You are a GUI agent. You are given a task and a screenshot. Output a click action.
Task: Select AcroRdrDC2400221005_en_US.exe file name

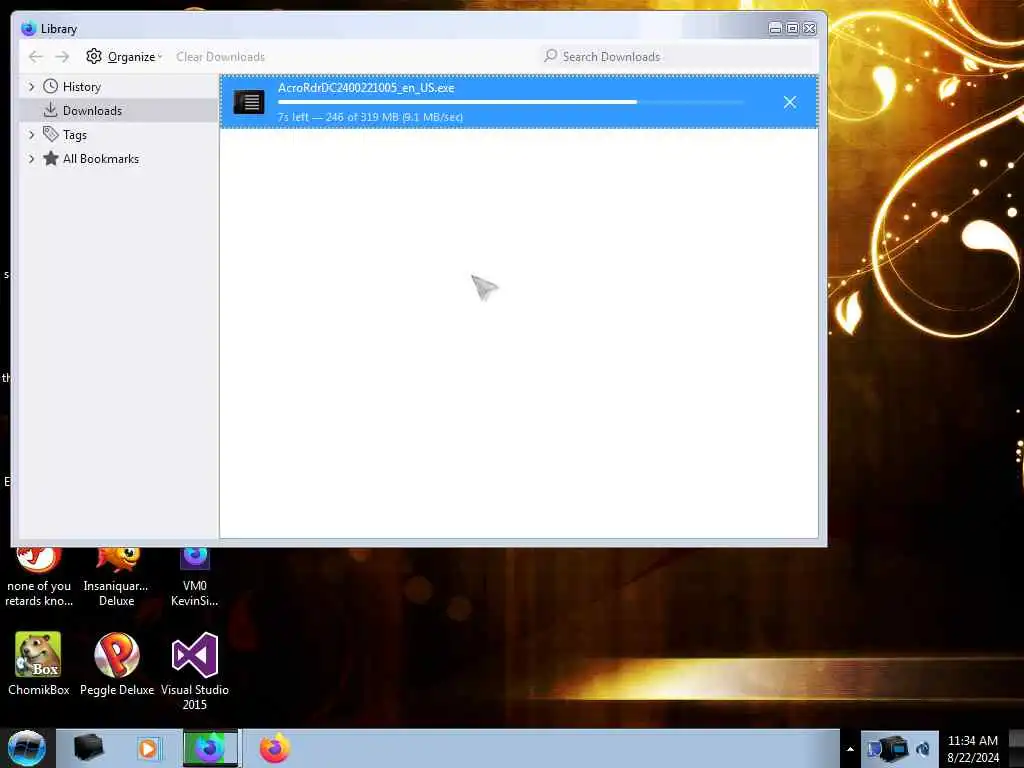[366, 88]
